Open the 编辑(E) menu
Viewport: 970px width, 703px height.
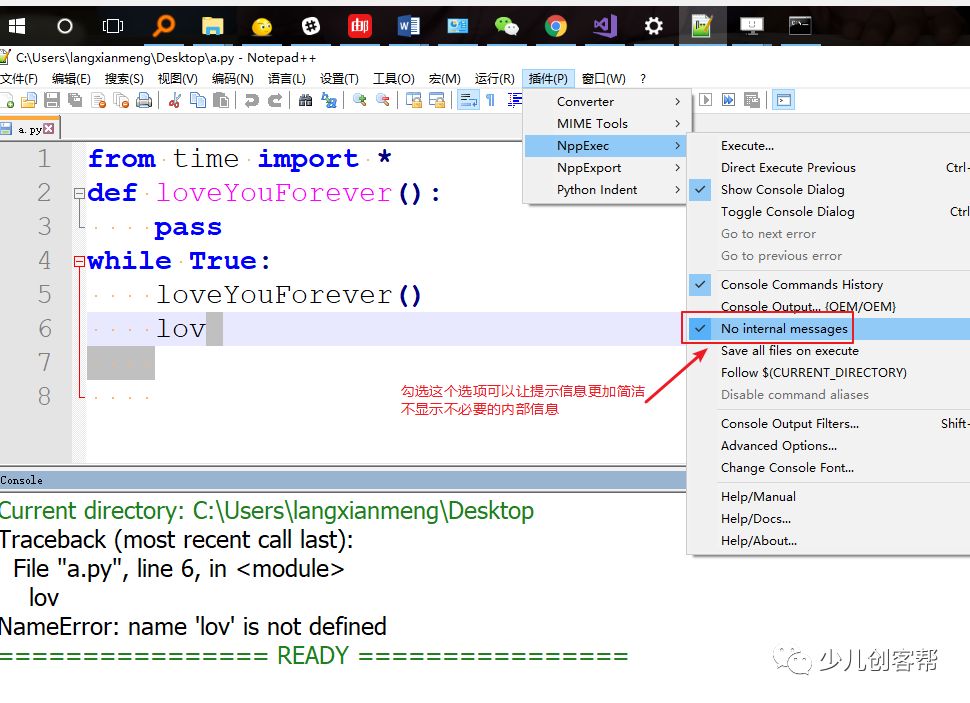click(71, 79)
